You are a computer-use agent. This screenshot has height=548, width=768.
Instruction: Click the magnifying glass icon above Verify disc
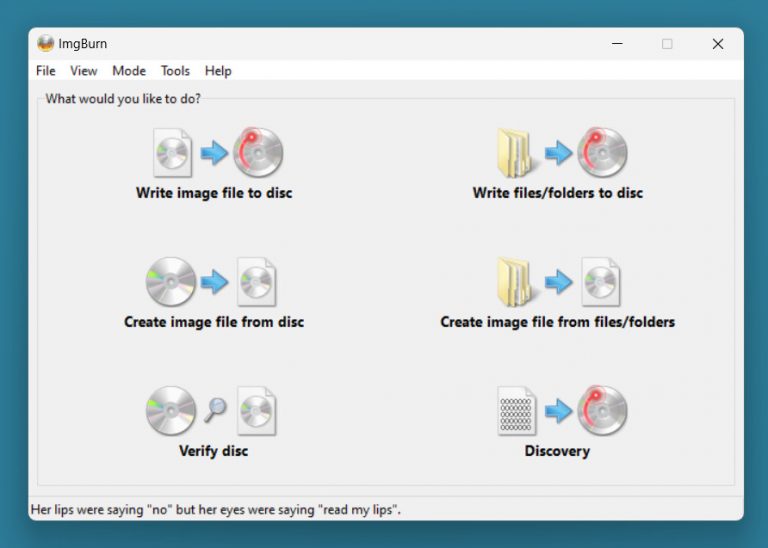[215, 409]
